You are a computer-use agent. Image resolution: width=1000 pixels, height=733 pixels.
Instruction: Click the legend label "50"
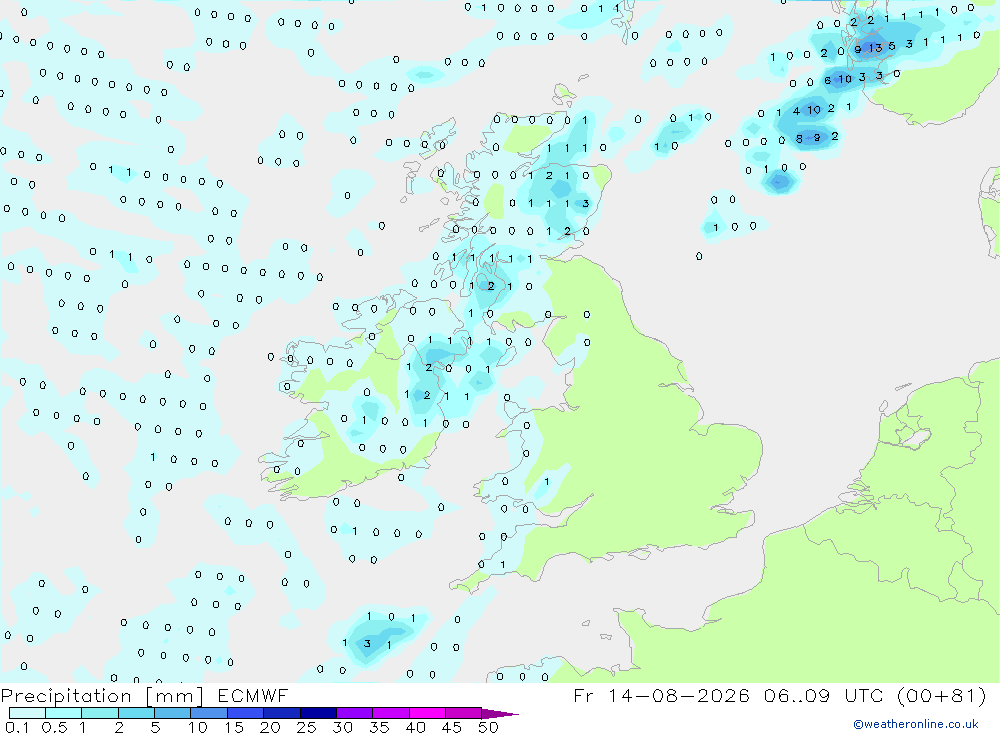tap(488, 727)
